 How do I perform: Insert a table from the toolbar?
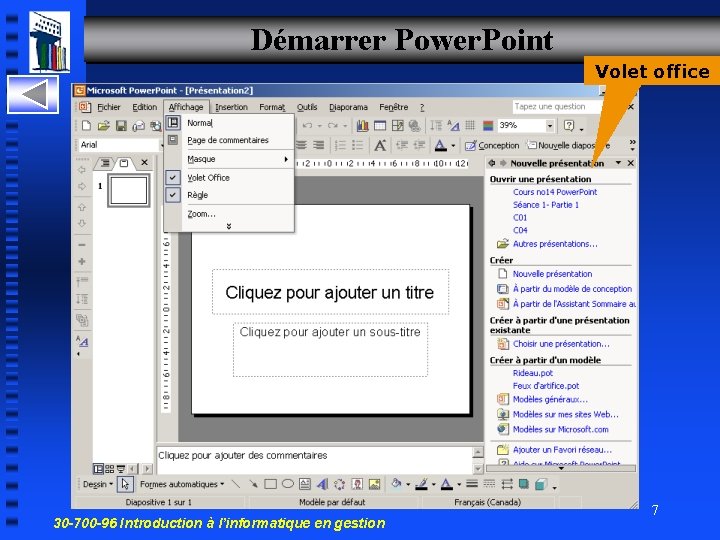pos(380,125)
